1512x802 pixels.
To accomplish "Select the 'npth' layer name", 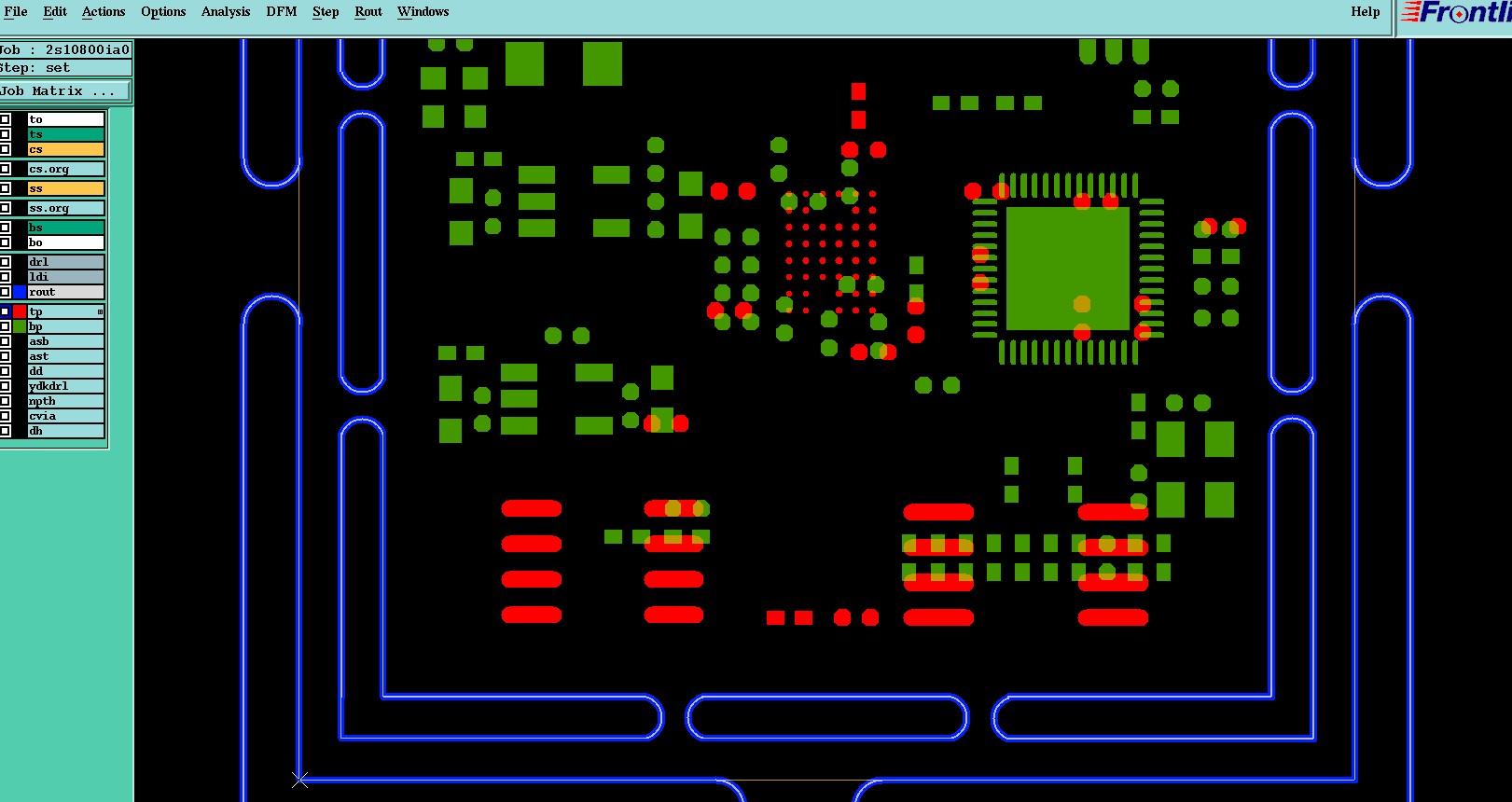I will 65,401.
